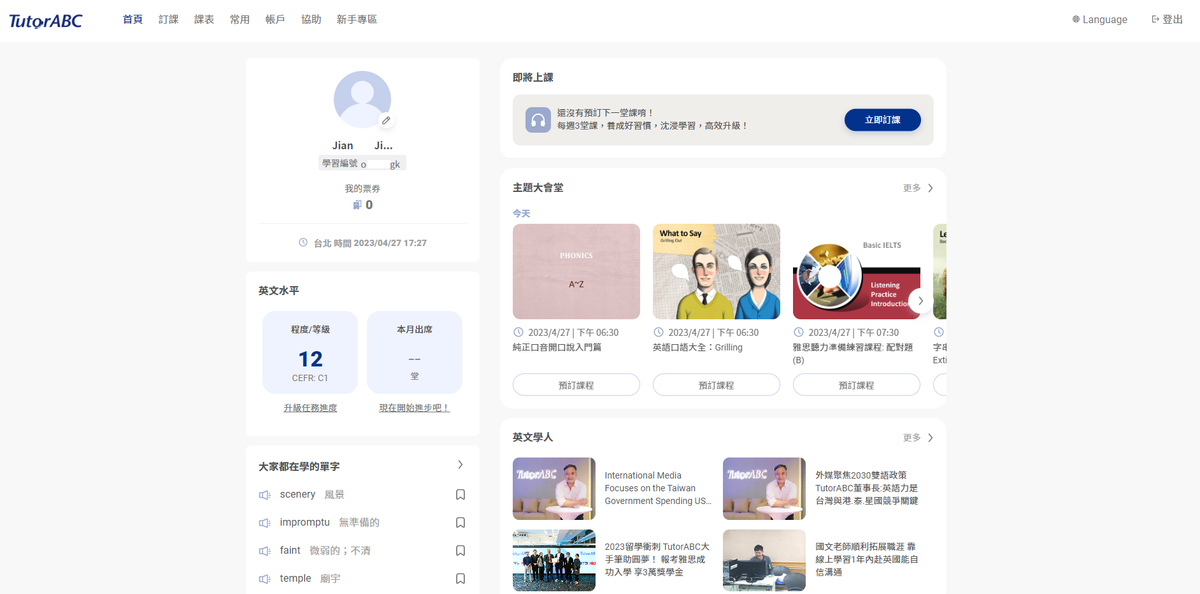Open the Language selector
Image resolution: width=1200 pixels, height=594 pixels.
pyautogui.click(x=1100, y=20)
